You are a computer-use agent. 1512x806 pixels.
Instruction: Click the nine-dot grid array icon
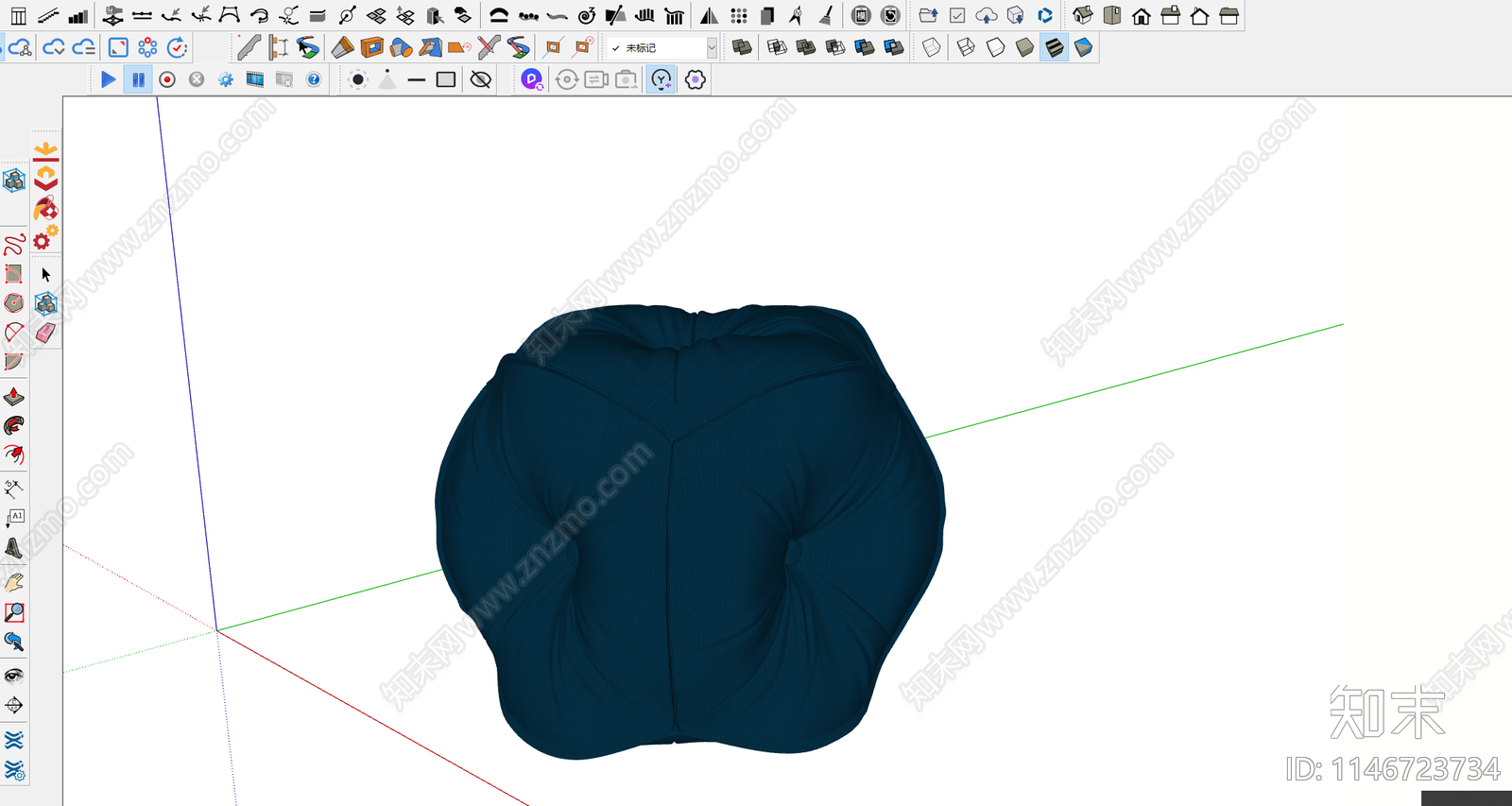[x=739, y=16]
